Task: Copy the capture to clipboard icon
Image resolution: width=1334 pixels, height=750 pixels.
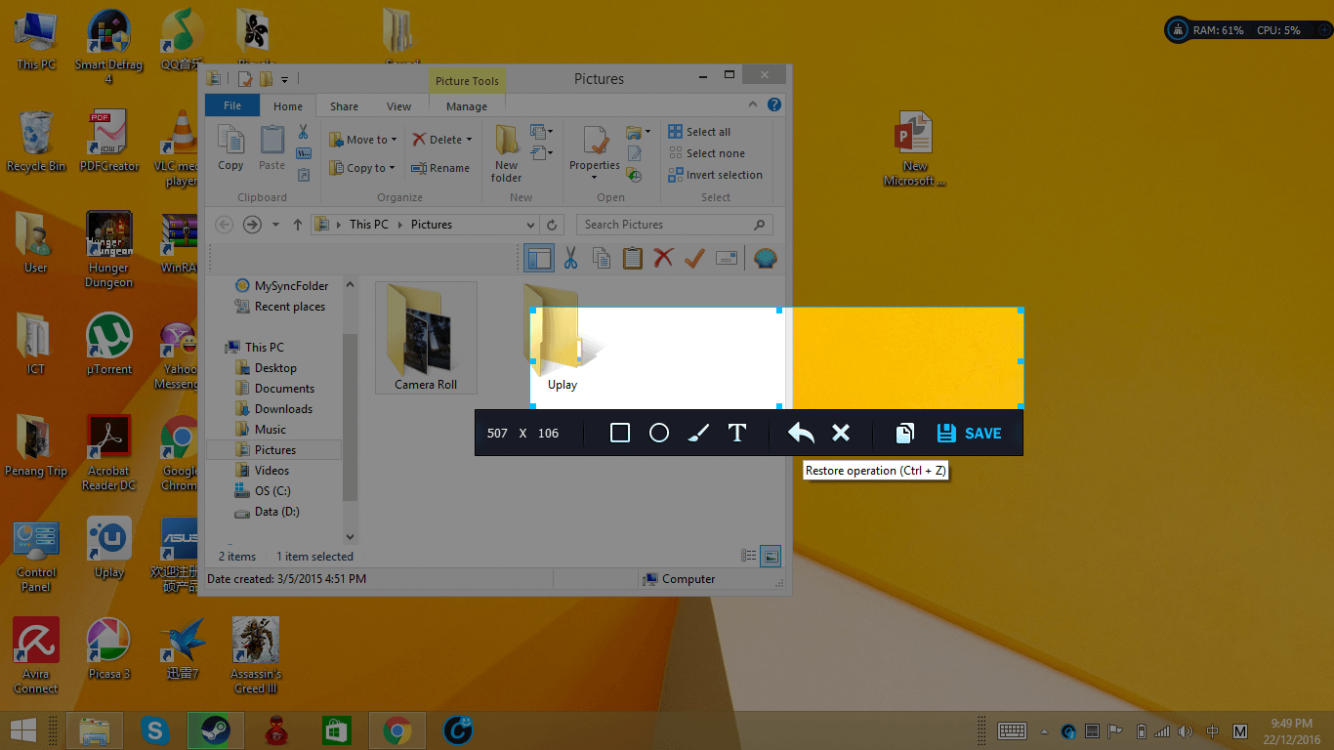Action: pyautogui.click(x=905, y=433)
